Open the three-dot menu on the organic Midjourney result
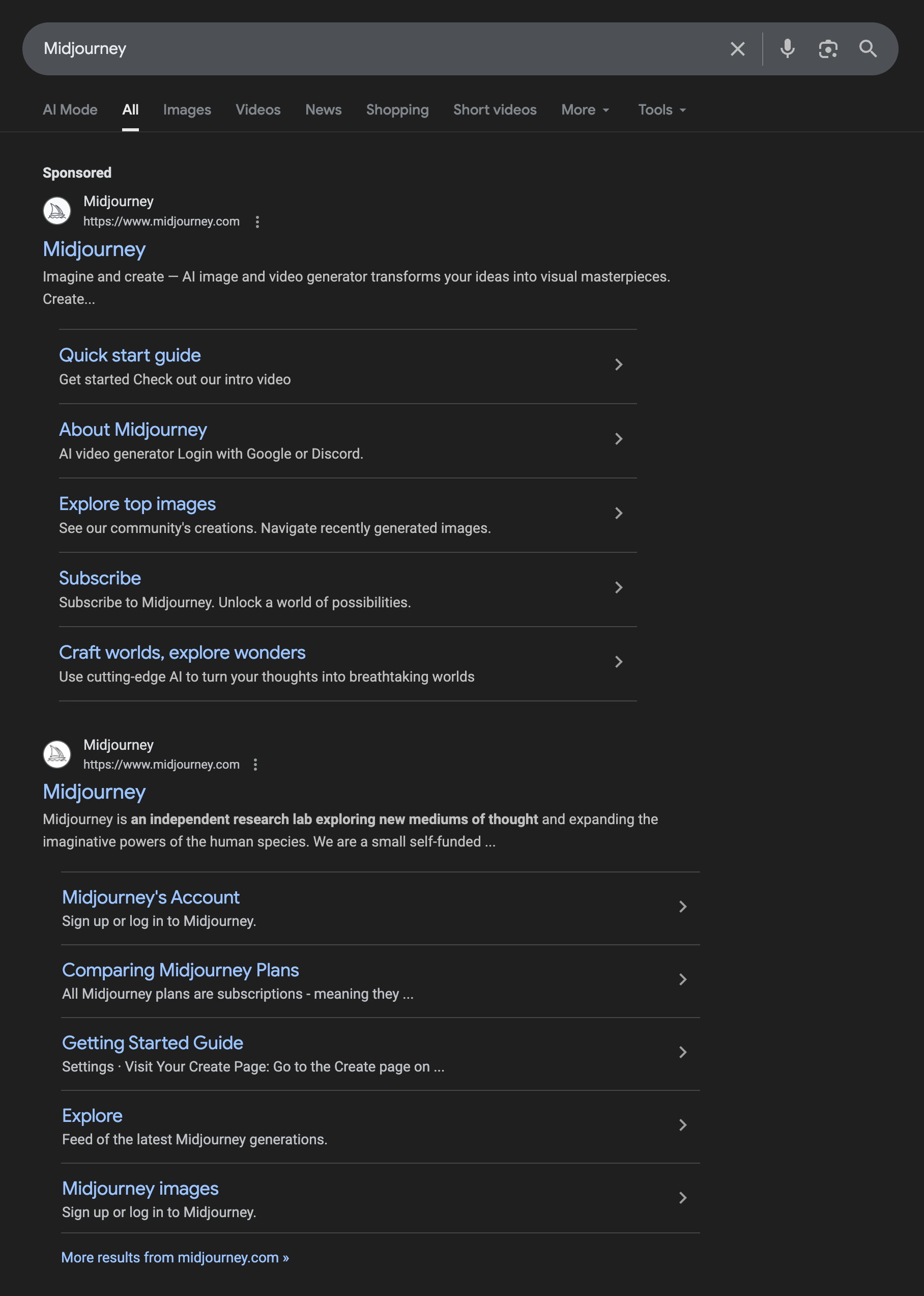 (x=255, y=765)
